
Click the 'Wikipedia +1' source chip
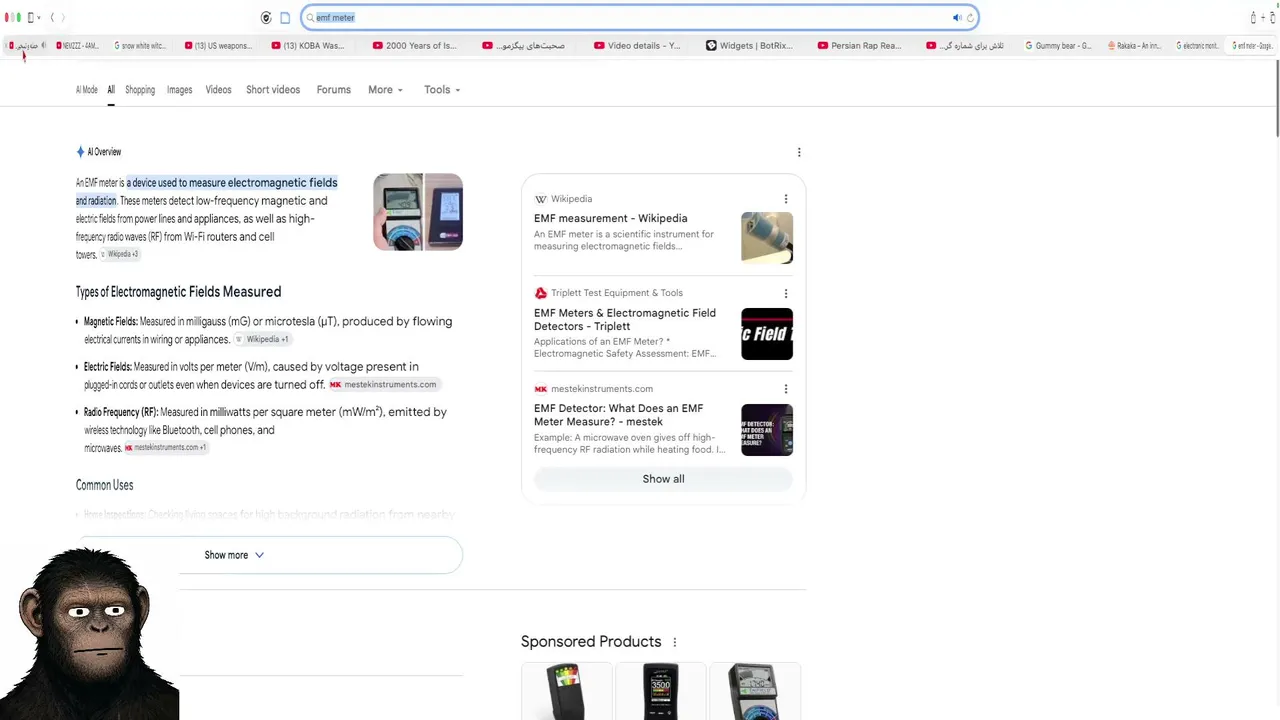[262, 339]
